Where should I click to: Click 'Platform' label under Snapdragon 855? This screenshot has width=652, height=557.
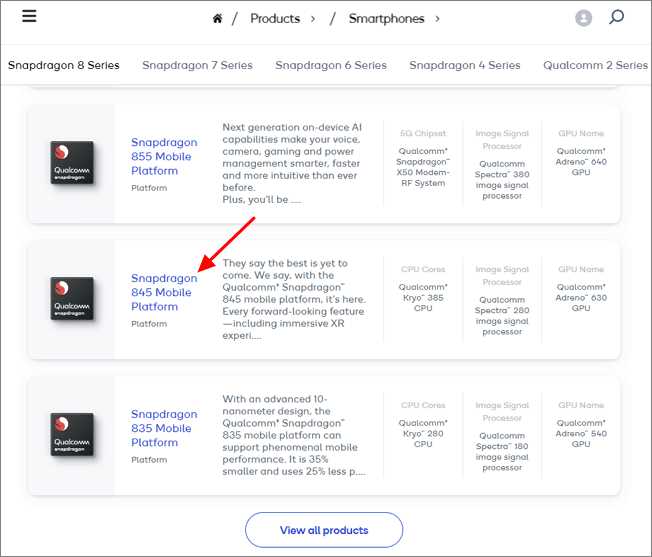coord(149,188)
